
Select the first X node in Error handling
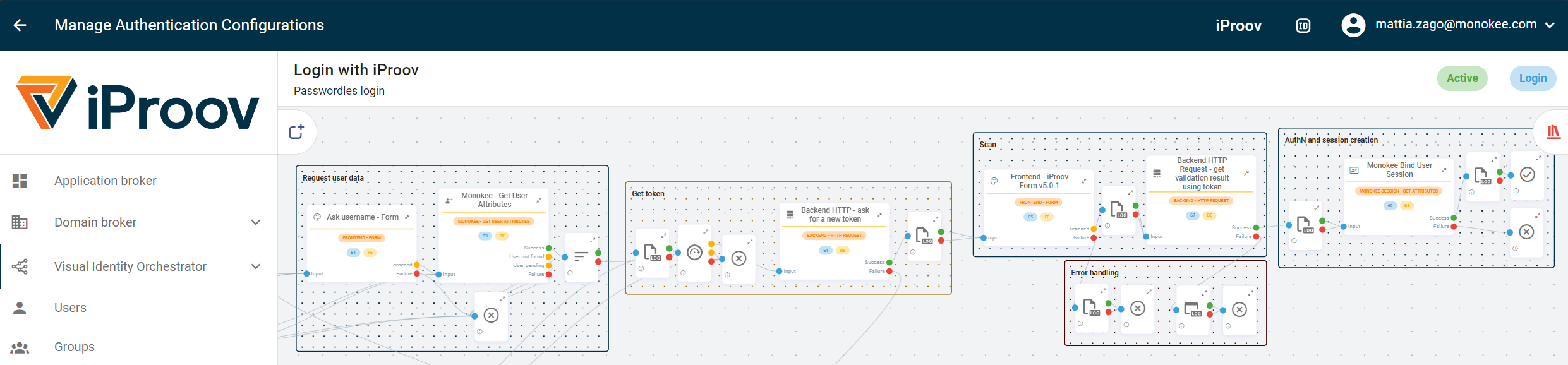tap(1138, 308)
